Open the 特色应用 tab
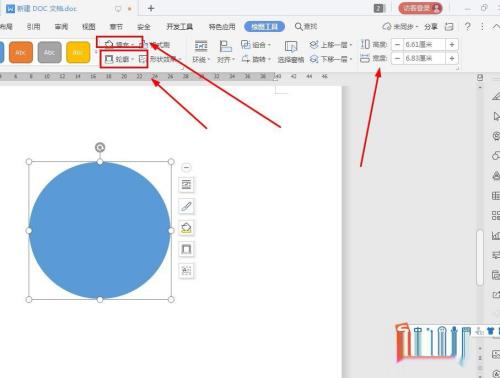 point(222,27)
